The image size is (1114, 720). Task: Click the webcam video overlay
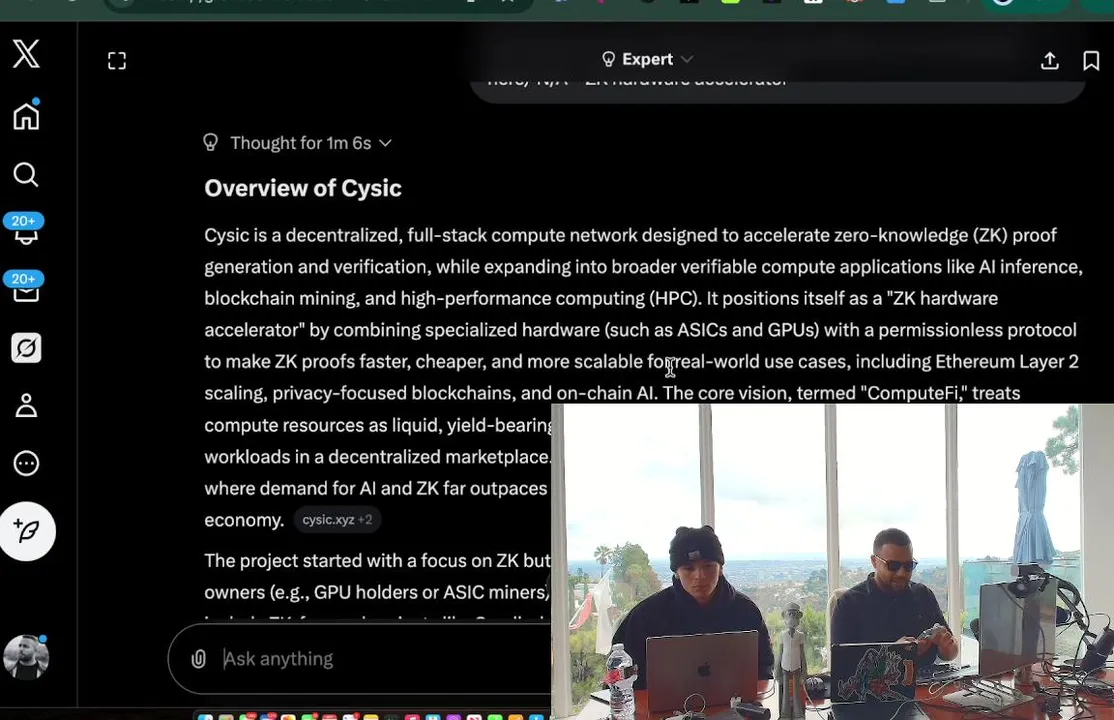(832, 562)
